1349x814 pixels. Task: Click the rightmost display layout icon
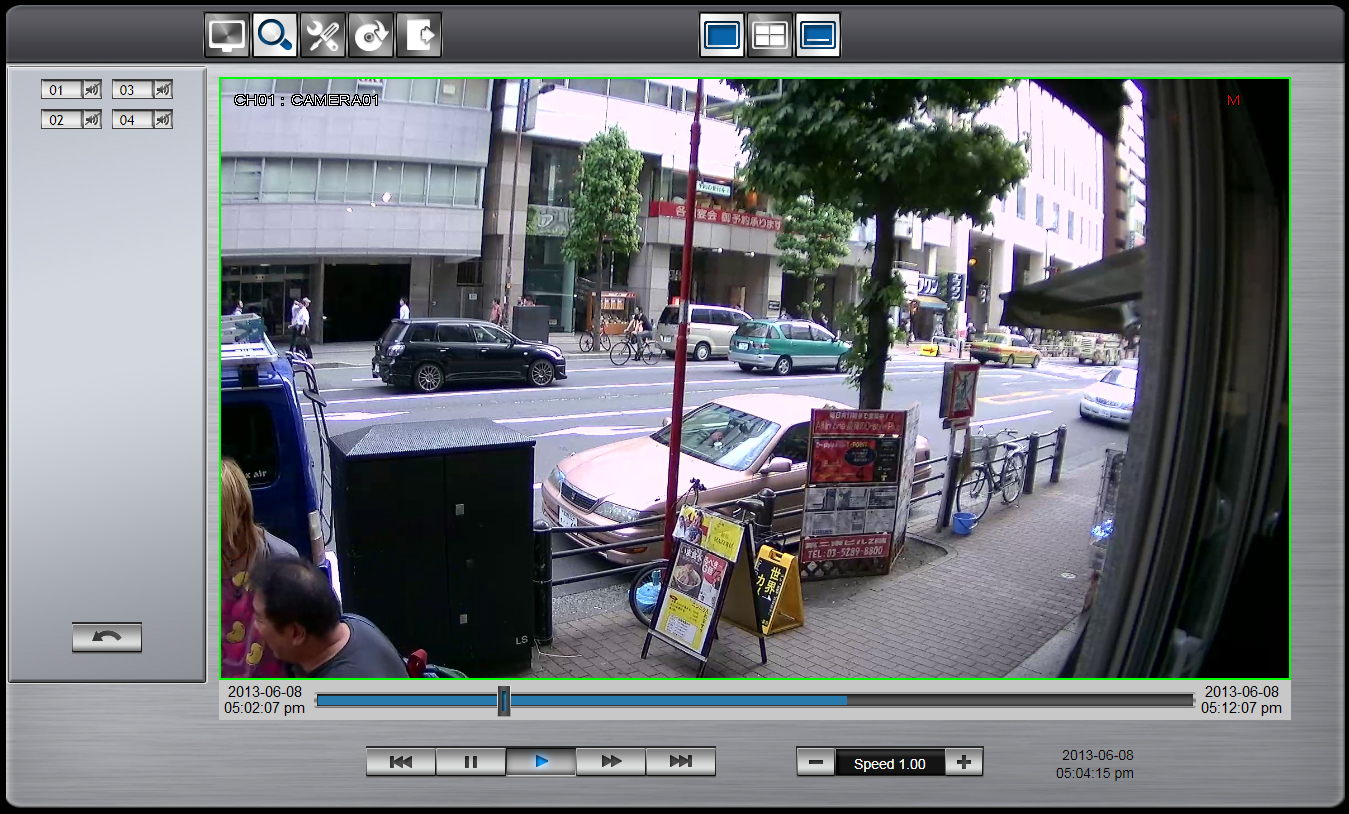tap(817, 33)
